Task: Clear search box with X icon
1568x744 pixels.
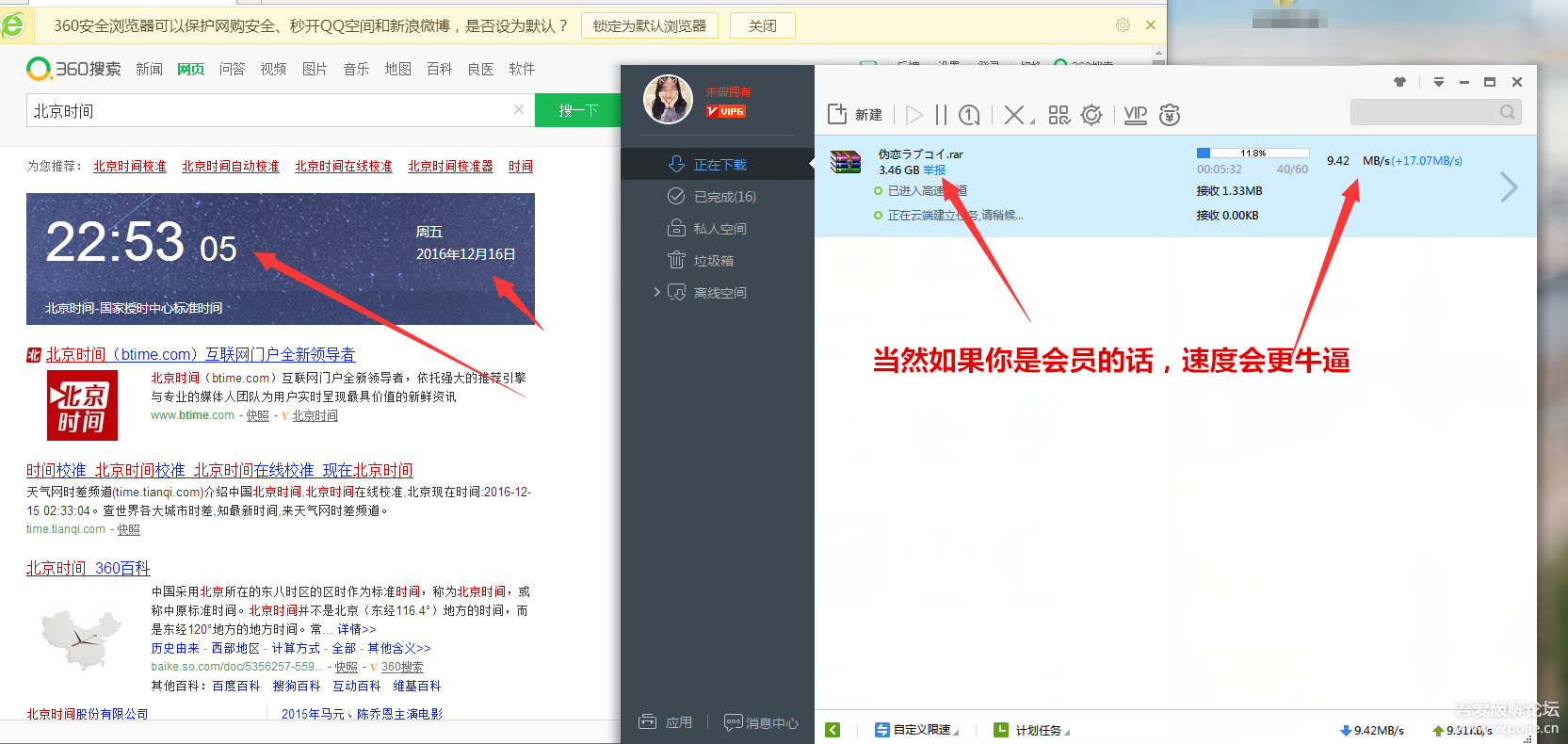Action: (519, 109)
